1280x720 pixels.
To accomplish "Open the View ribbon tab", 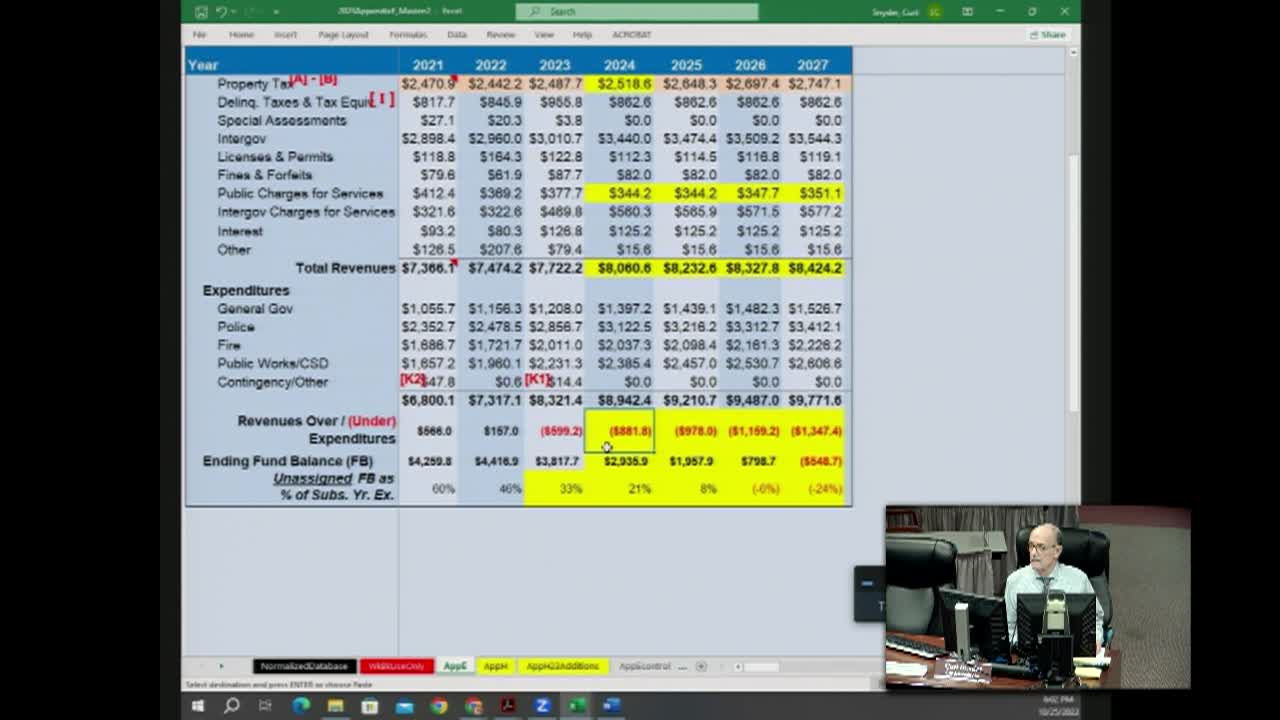I will 544,34.
